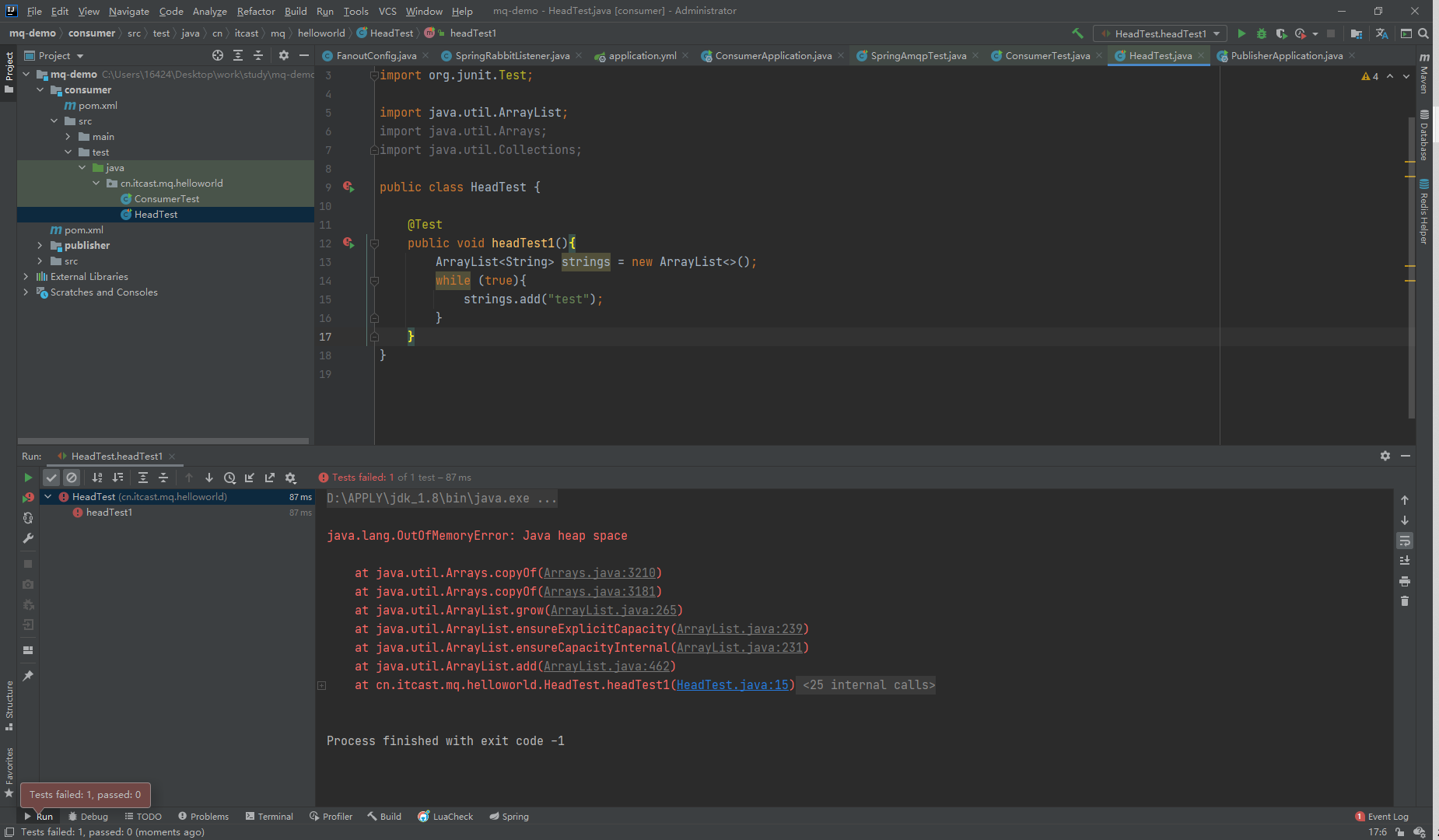
Task: Collapse all test nodes in Run toolbar
Action: [x=163, y=478]
